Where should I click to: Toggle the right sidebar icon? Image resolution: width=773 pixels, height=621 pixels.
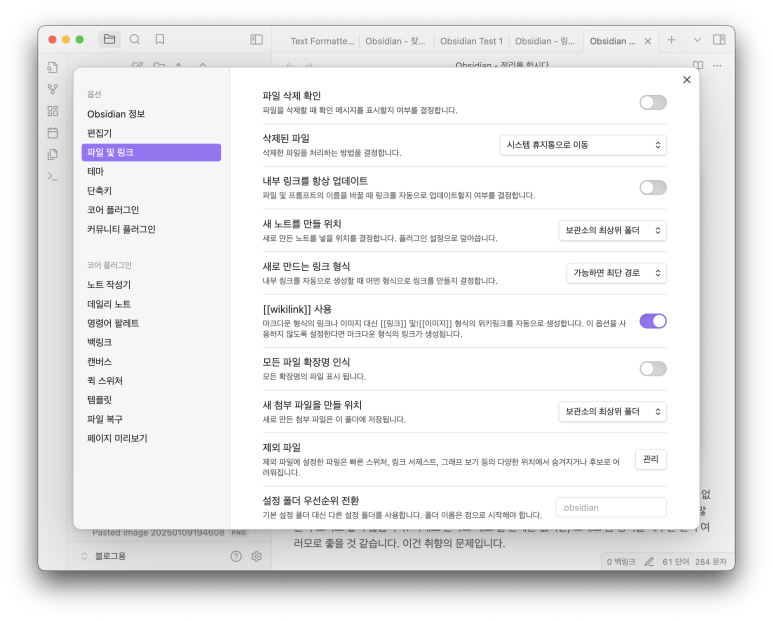point(719,39)
